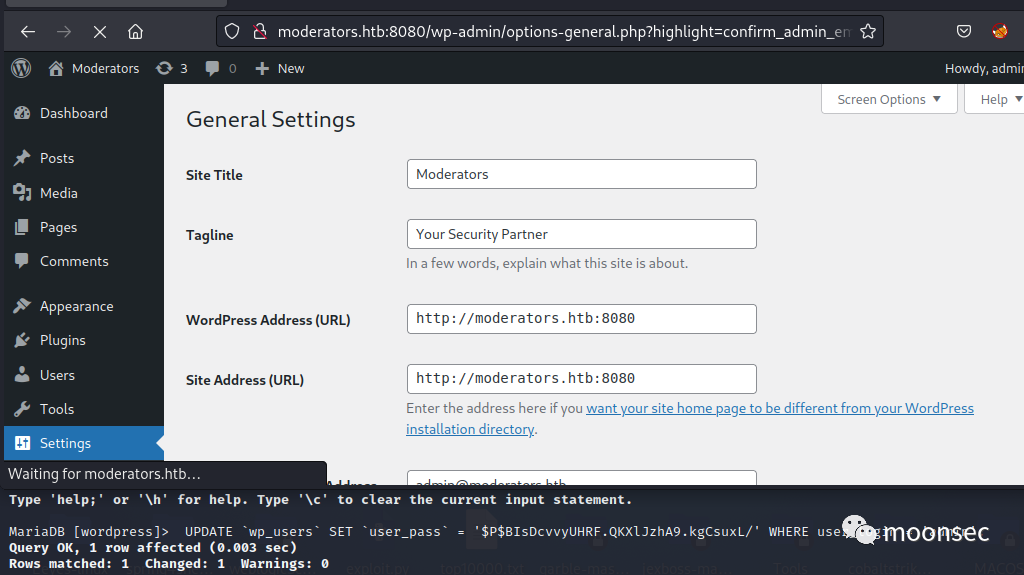This screenshot has height=575, width=1024.
Task: Click the browser back arrow
Action: tap(28, 32)
